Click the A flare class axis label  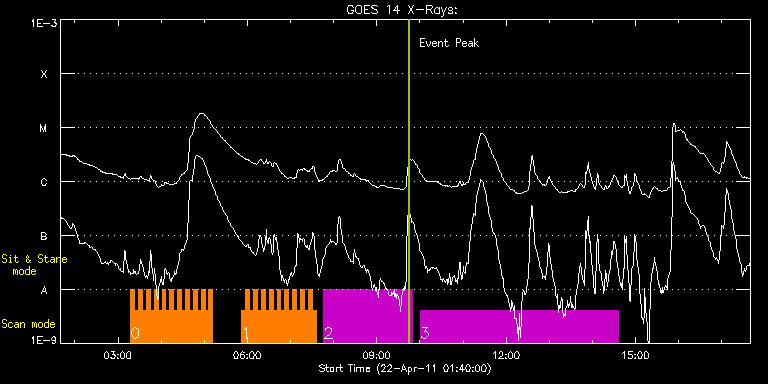(x=44, y=290)
